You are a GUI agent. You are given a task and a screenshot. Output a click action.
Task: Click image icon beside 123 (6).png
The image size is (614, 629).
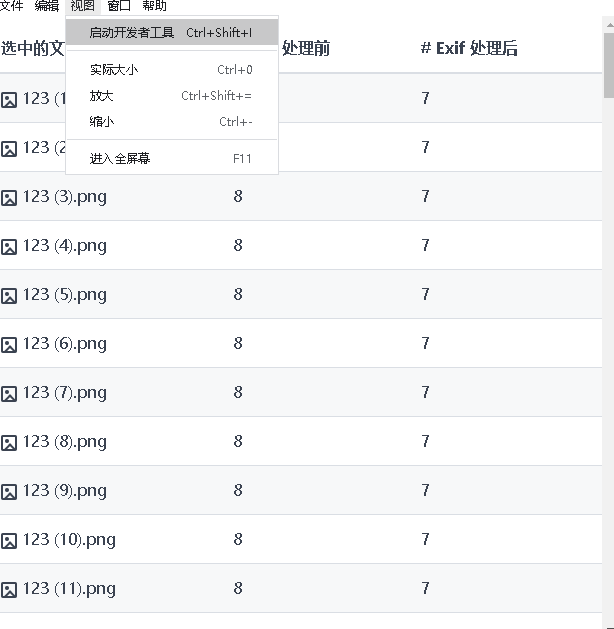coord(9,345)
